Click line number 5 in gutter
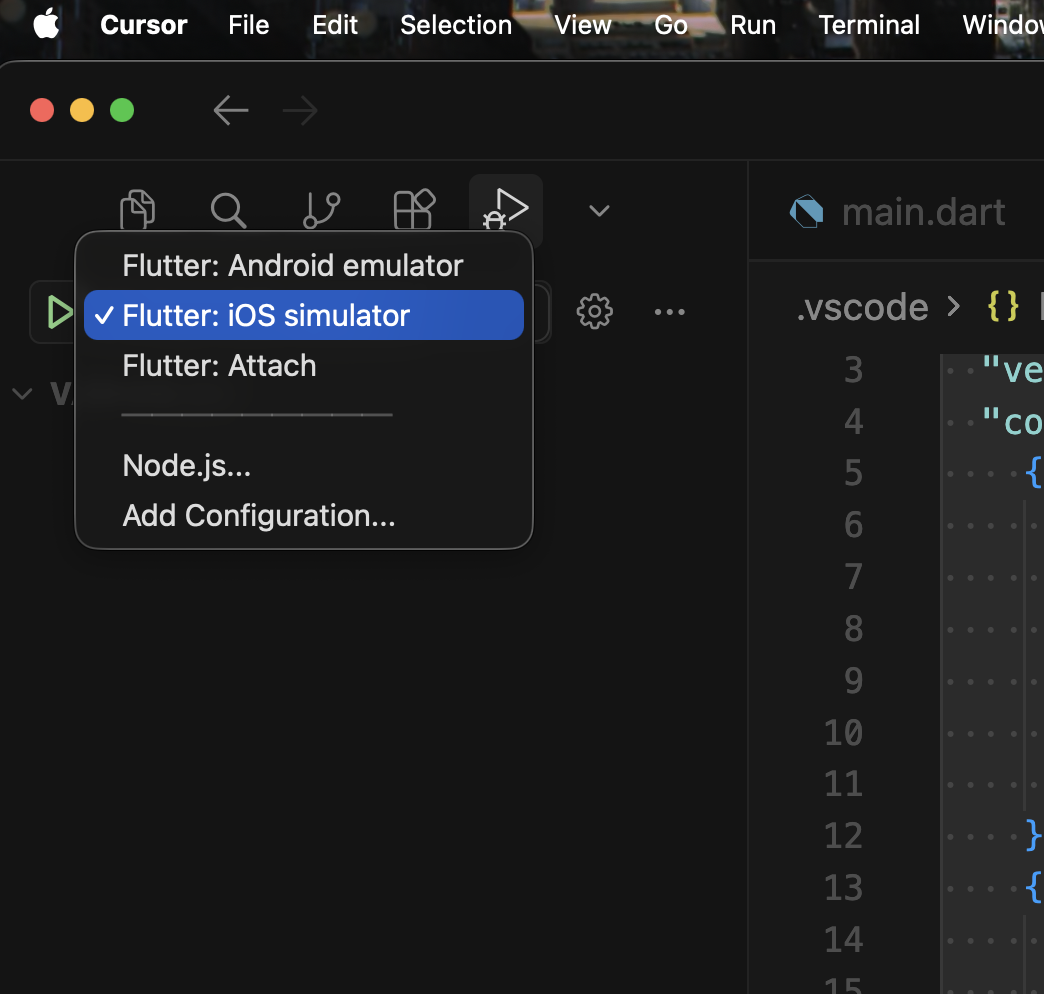The height and width of the screenshot is (994, 1044). [854, 473]
